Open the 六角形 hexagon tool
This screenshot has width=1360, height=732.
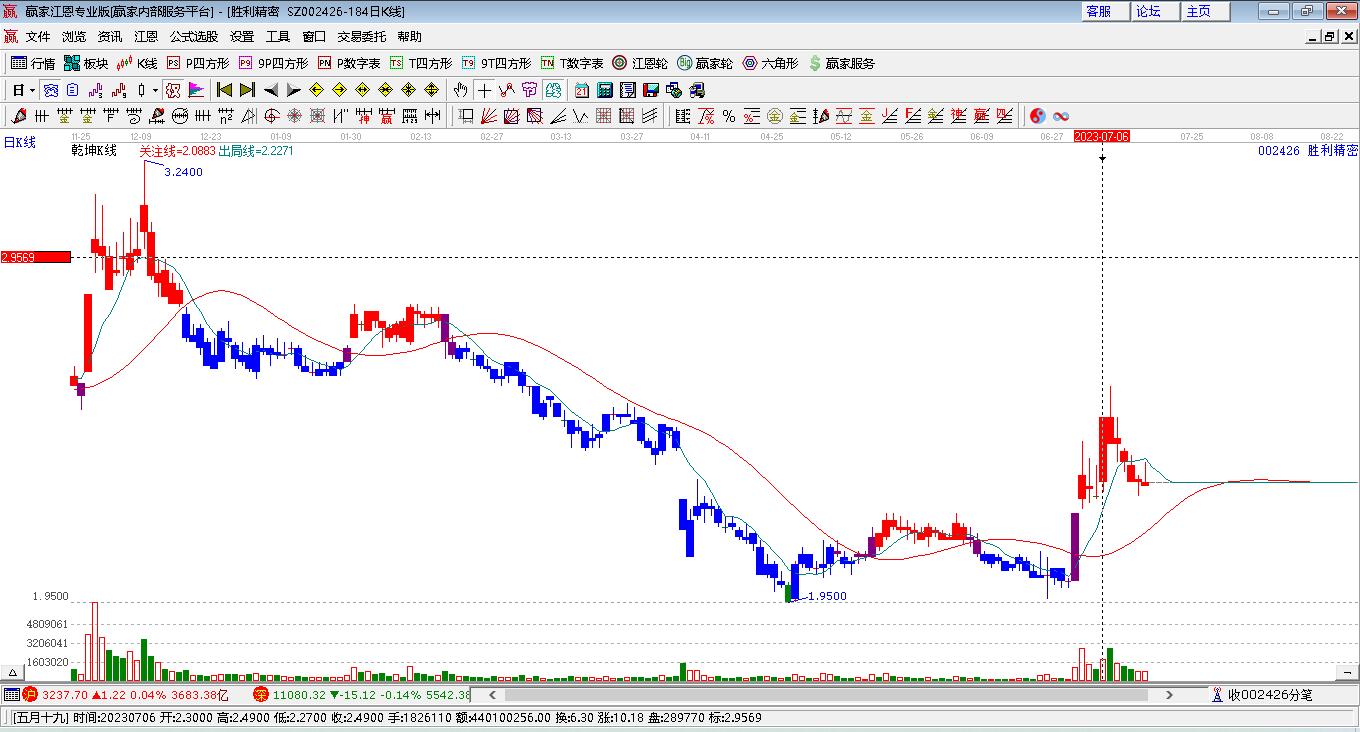(770, 63)
